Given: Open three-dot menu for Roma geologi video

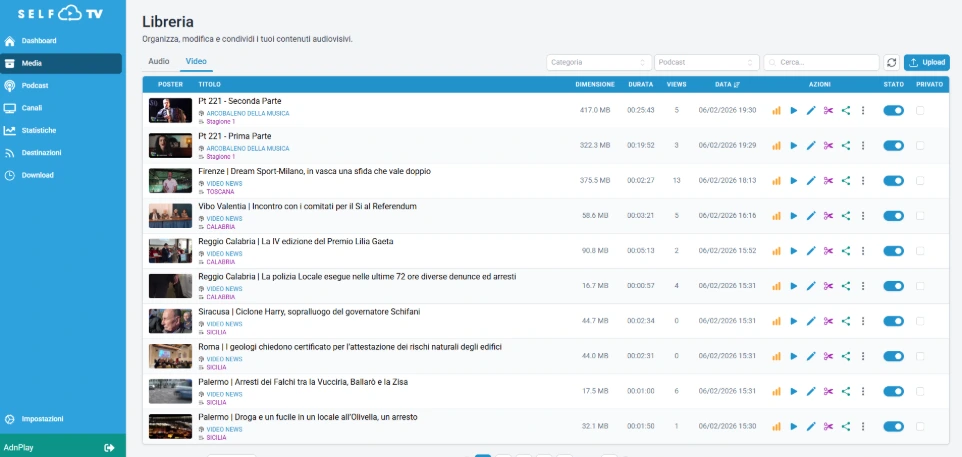Looking at the screenshot, I should (x=863, y=355).
